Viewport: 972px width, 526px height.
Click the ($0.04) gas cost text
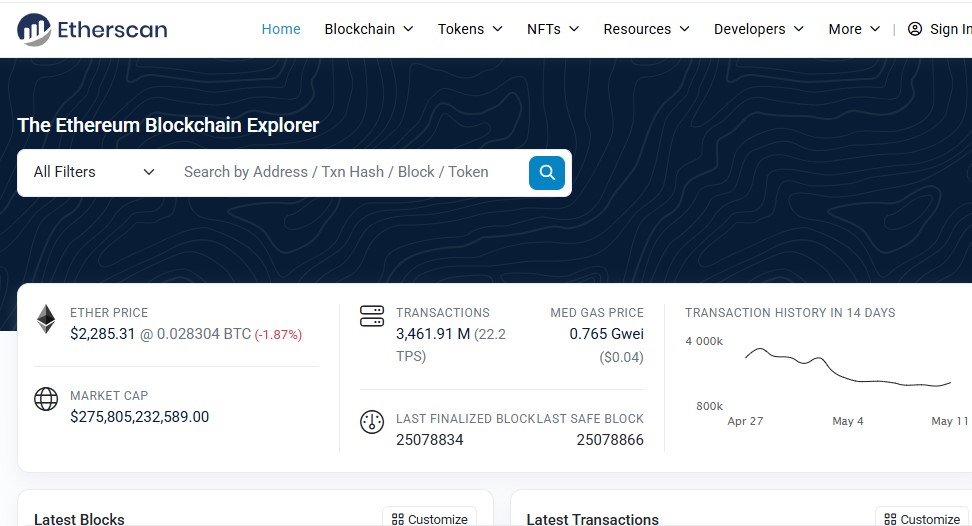(x=621, y=357)
